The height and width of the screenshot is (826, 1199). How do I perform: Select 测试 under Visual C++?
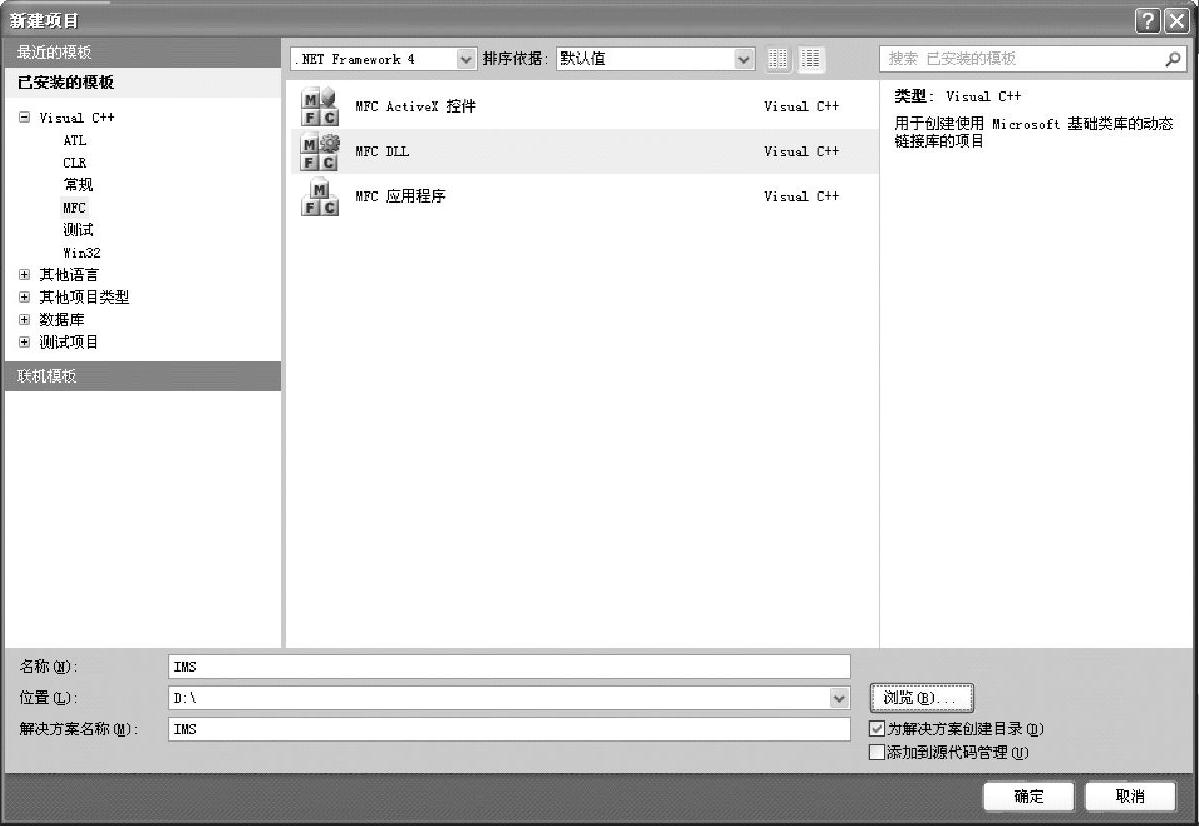(78, 229)
